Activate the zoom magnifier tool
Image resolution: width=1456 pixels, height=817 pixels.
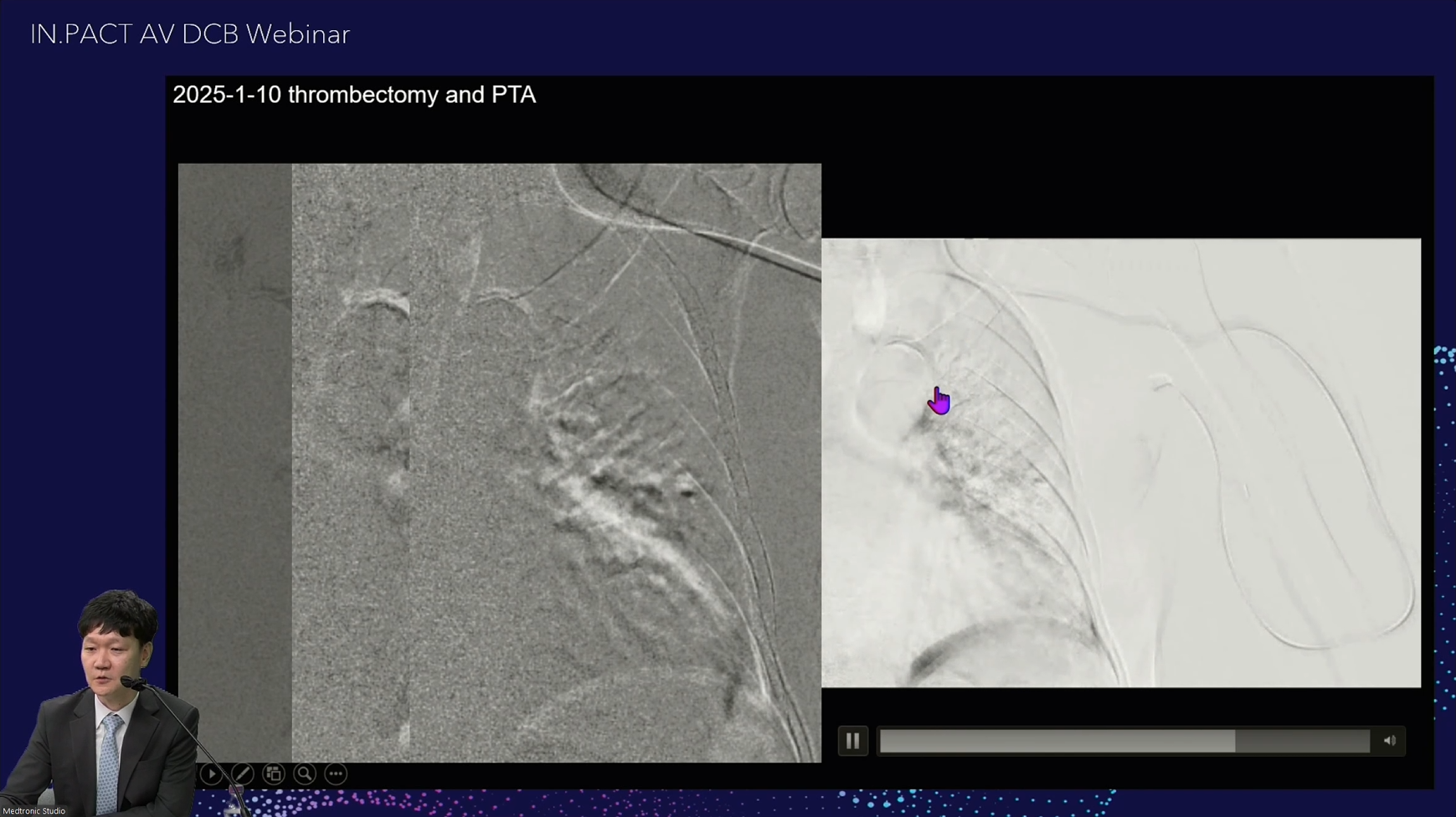click(x=305, y=774)
